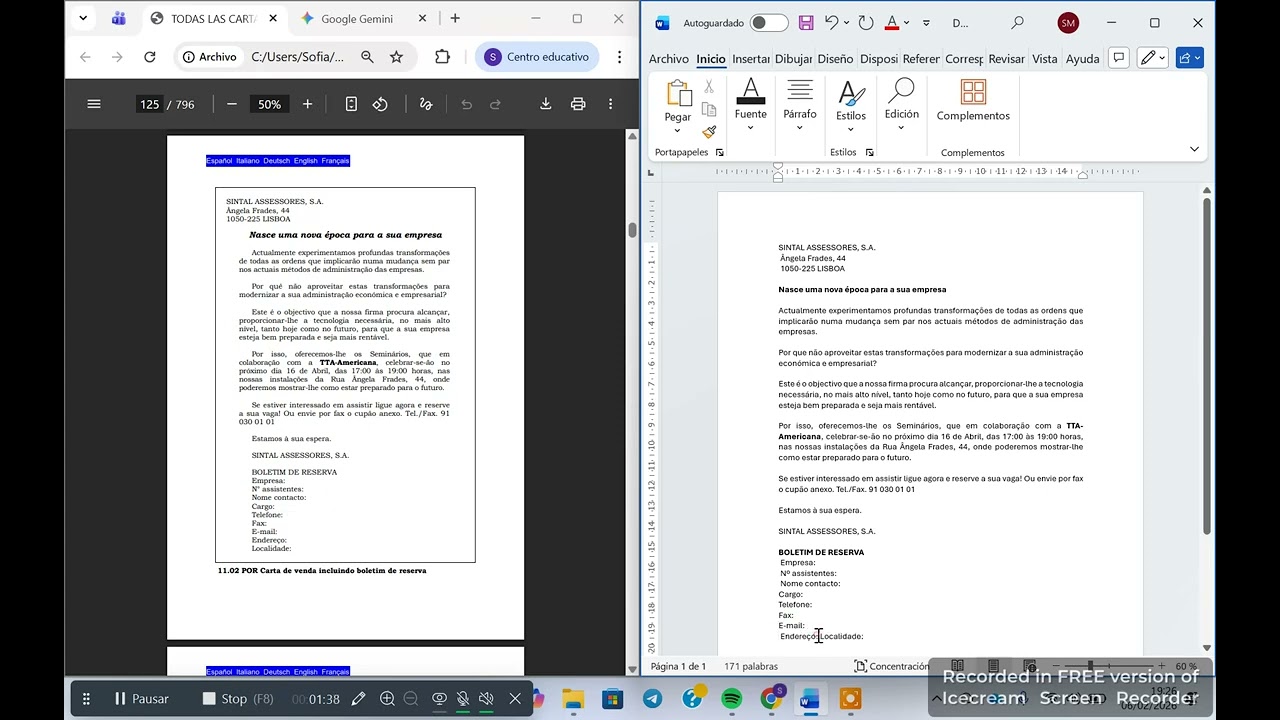
Task: Open the Centro educativo profile button
Action: point(536,57)
